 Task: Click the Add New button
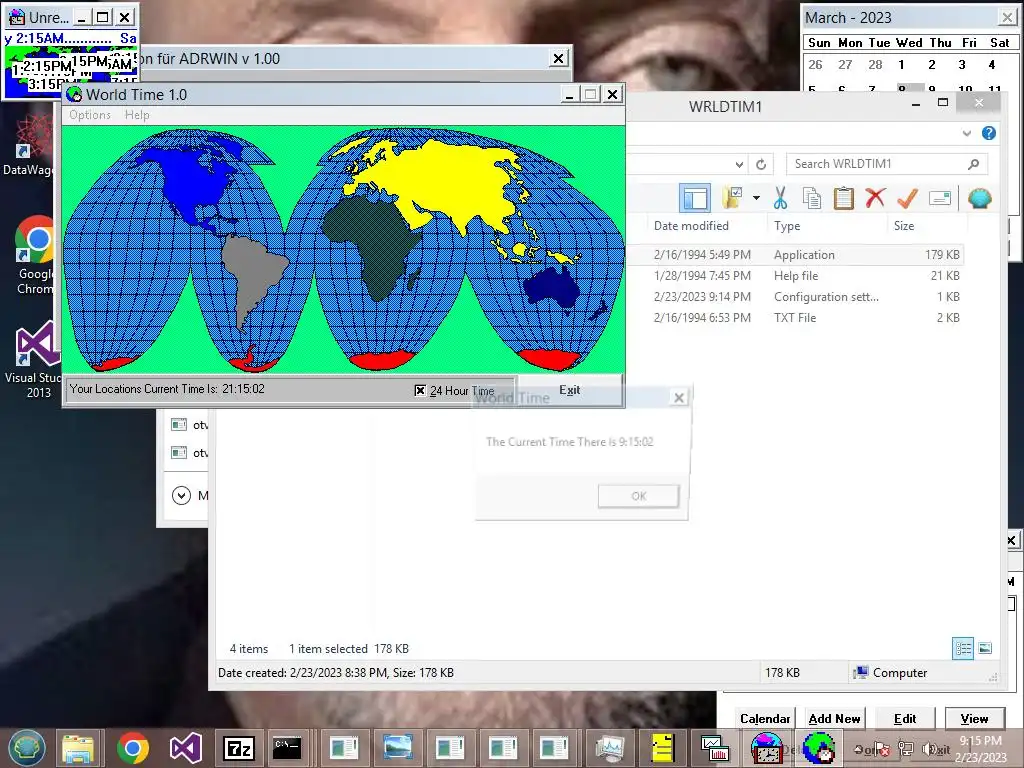[x=834, y=718]
